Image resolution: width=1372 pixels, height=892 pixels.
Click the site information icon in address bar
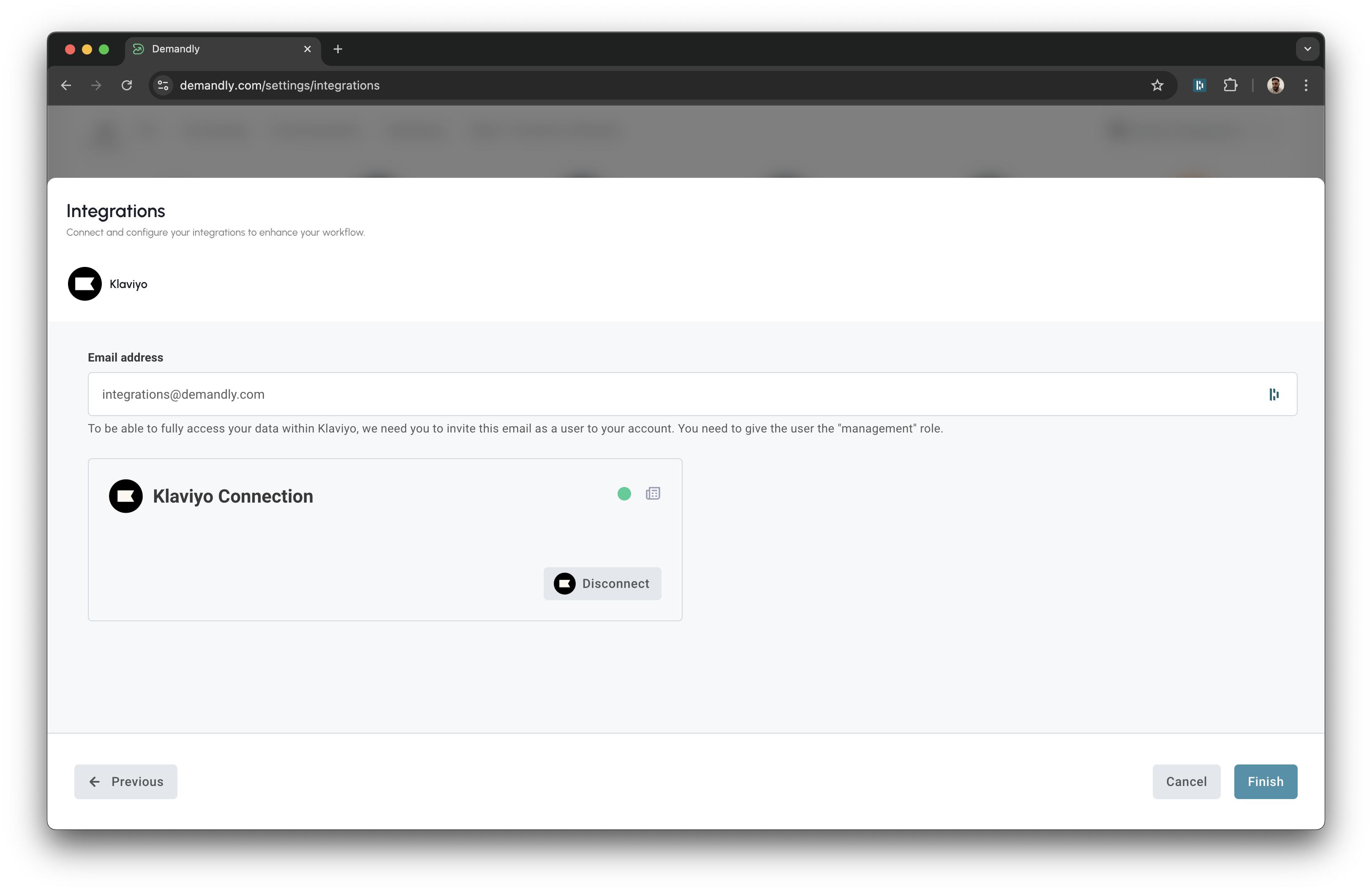163,85
